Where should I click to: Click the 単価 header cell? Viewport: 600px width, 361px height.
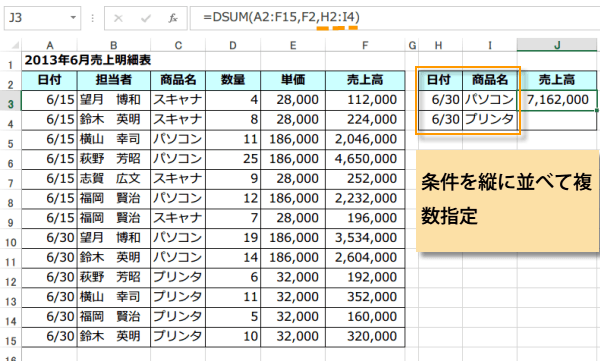tap(293, 80)
